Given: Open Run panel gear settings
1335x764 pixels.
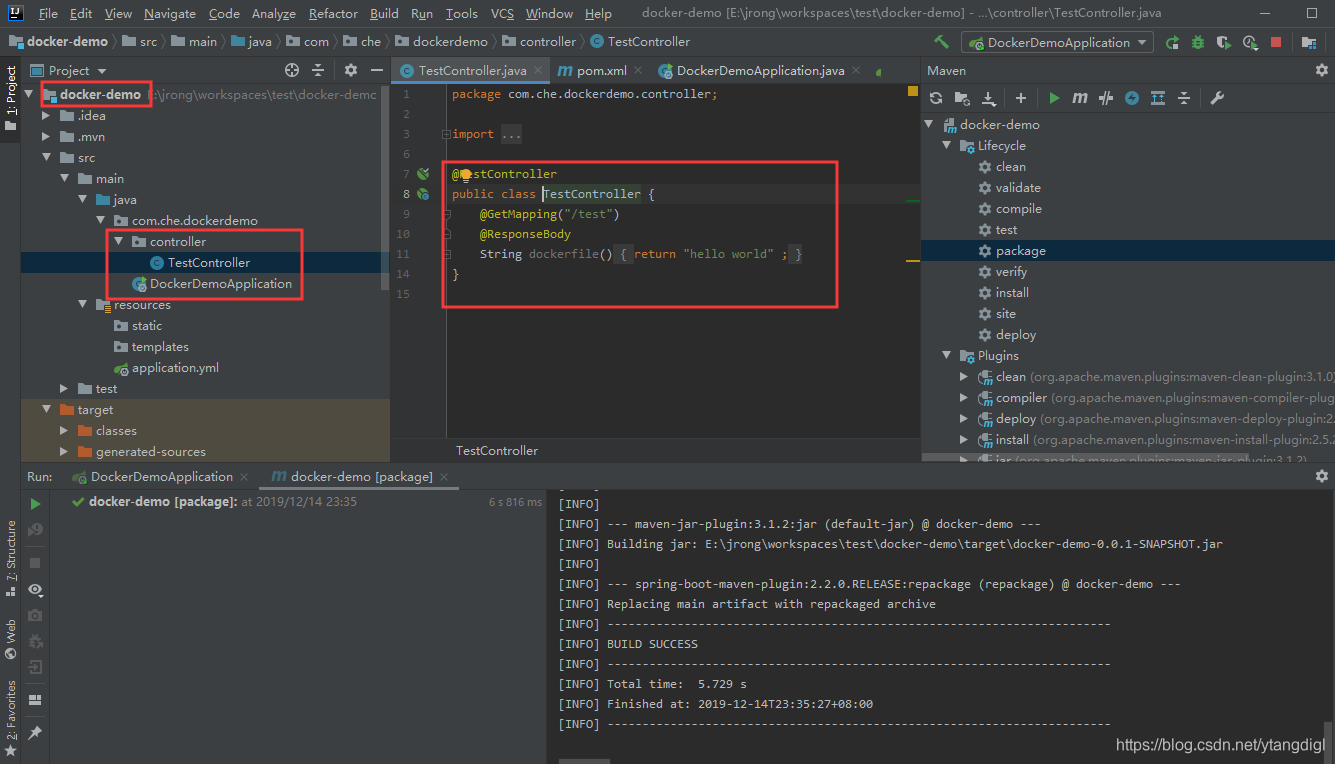Looking at the screenshot, I should 1321,477.
